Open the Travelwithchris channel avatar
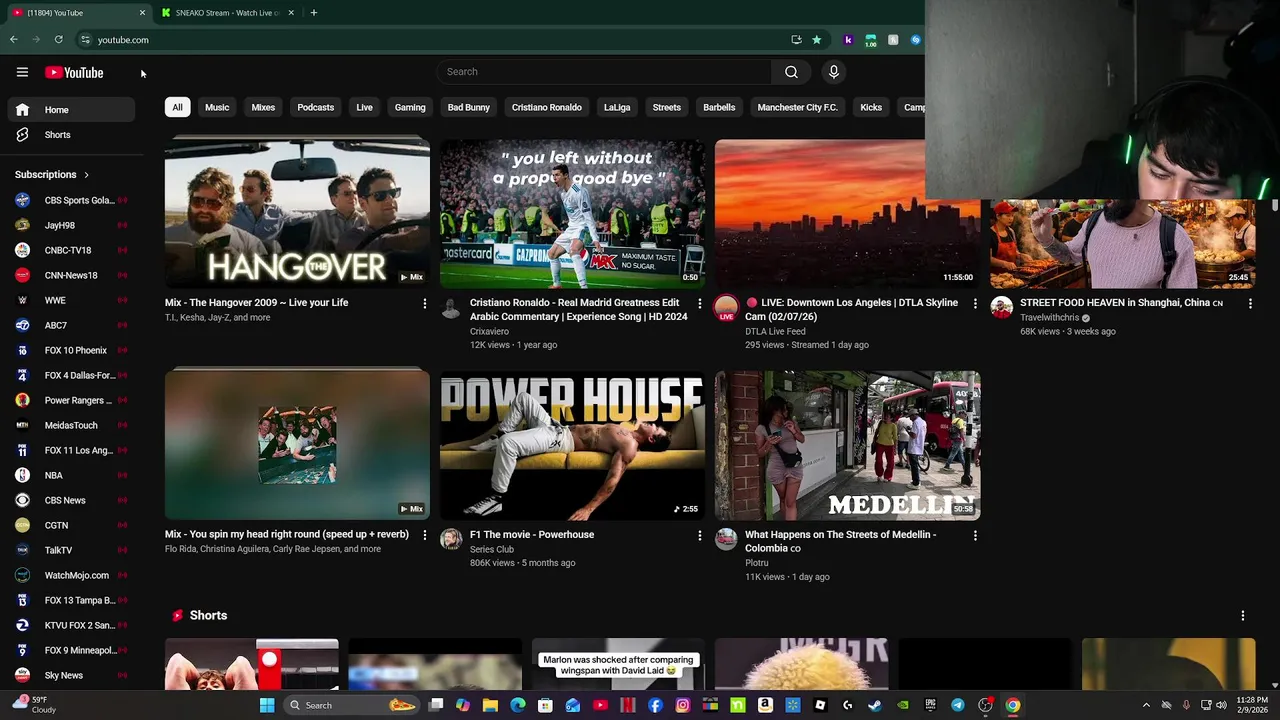This screenshot has height=720, width=1280. click(1001, 308)
